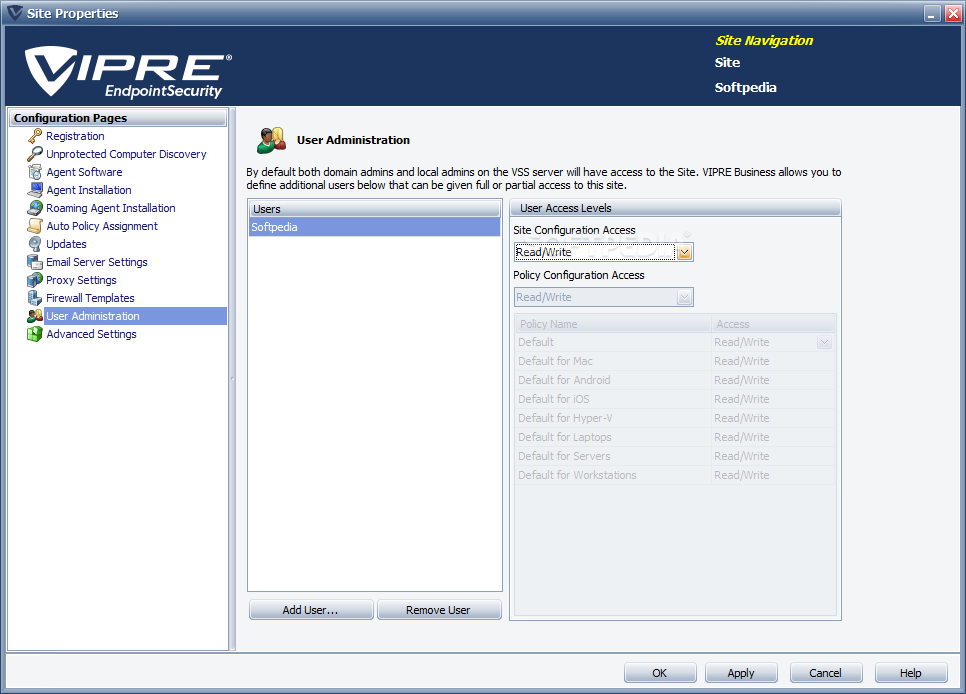Click the Unprotected Computer Discovery magnifier icon

point(35,154)
